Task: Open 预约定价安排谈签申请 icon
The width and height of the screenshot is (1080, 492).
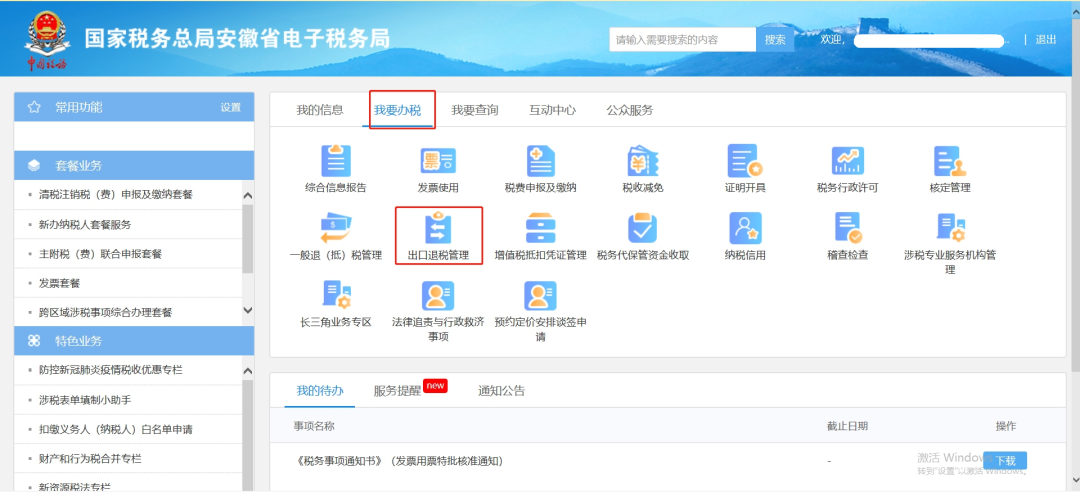Action: pos(541,295)
